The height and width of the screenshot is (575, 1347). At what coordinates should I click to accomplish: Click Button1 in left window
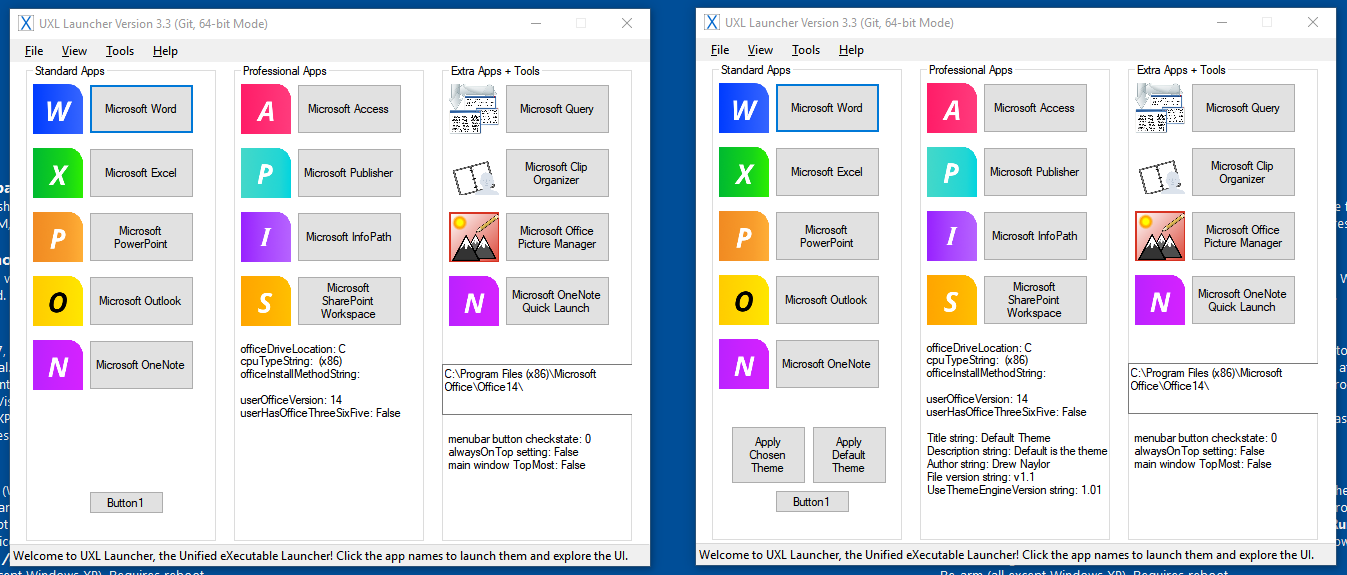126,503
